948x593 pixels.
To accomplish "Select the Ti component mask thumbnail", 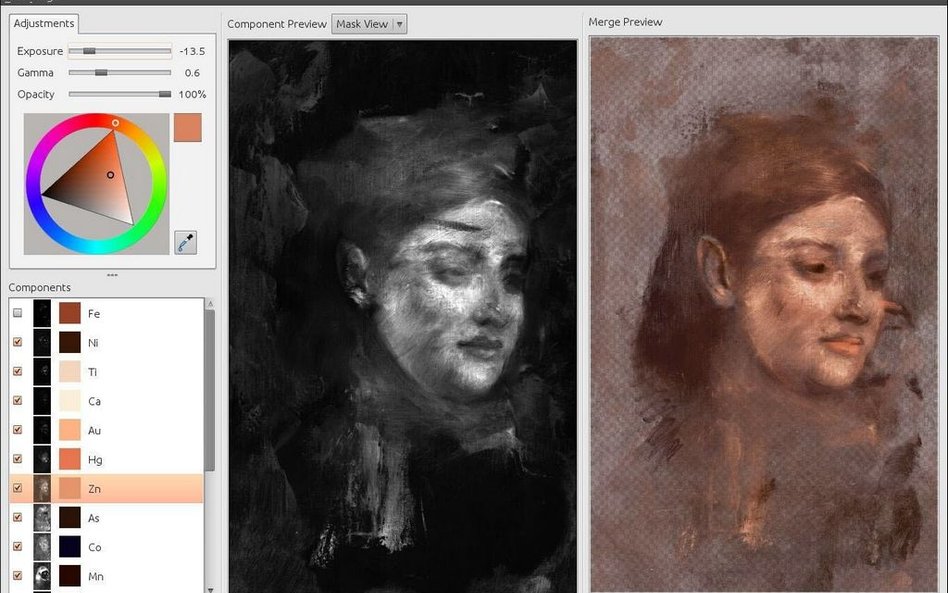I will (x=42, y=371).
